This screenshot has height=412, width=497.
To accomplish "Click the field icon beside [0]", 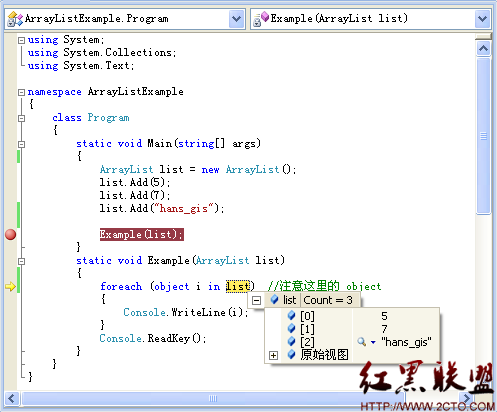I will 291,315.
